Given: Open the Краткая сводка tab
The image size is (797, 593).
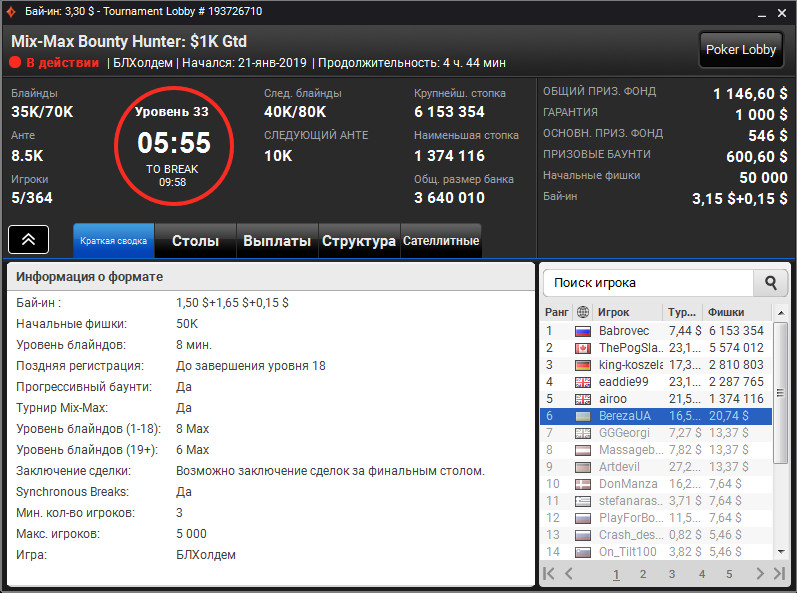Looking at the screenshot, I should click(x=114, y=241).
